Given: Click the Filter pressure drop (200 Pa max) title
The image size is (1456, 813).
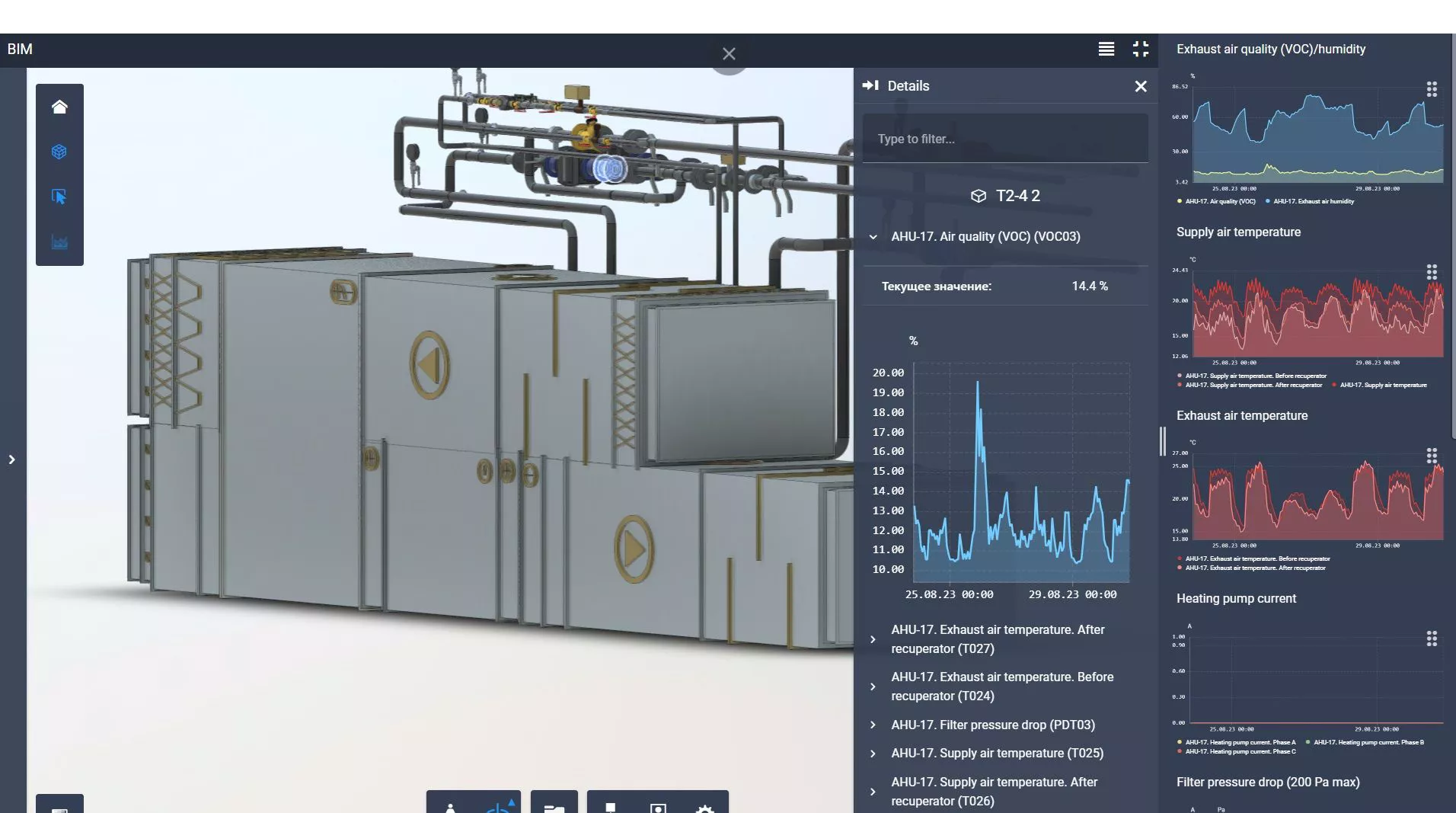Looking at the screenshot, I should (1268, 783).
